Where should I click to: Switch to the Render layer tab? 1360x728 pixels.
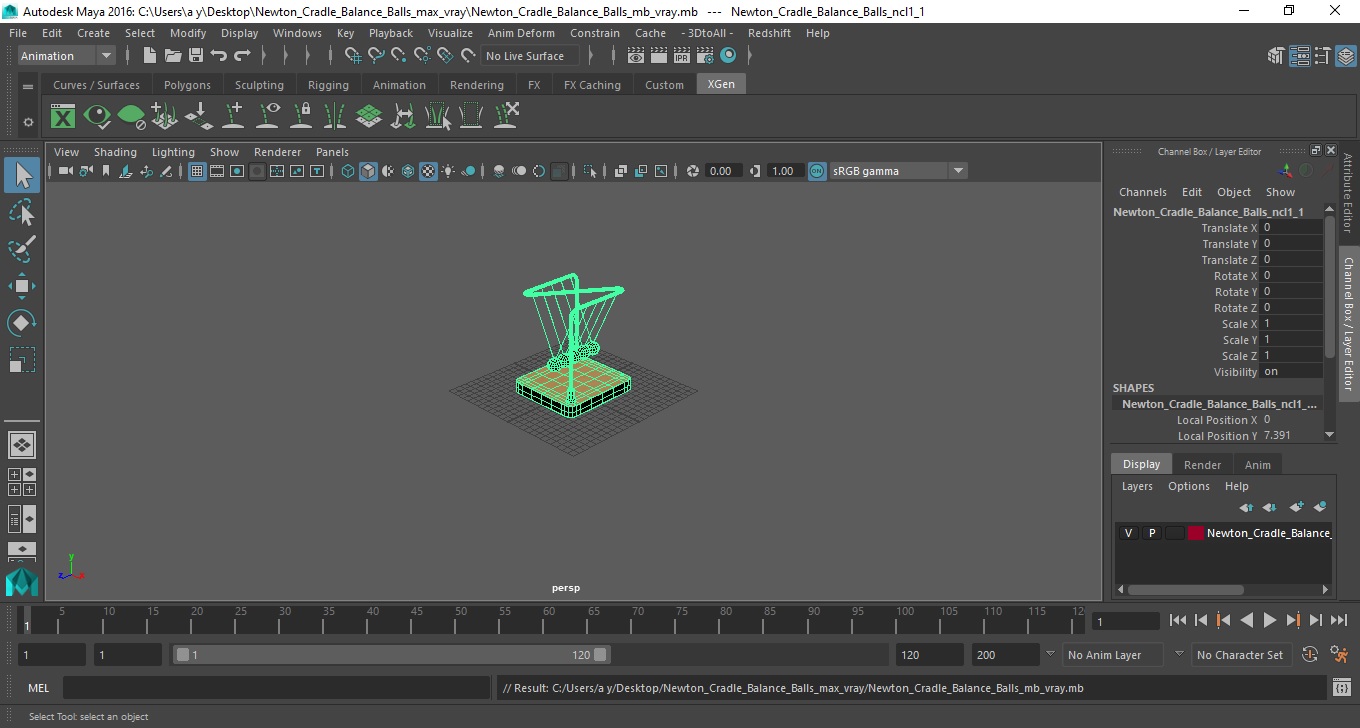click(x=1202, y=465)
